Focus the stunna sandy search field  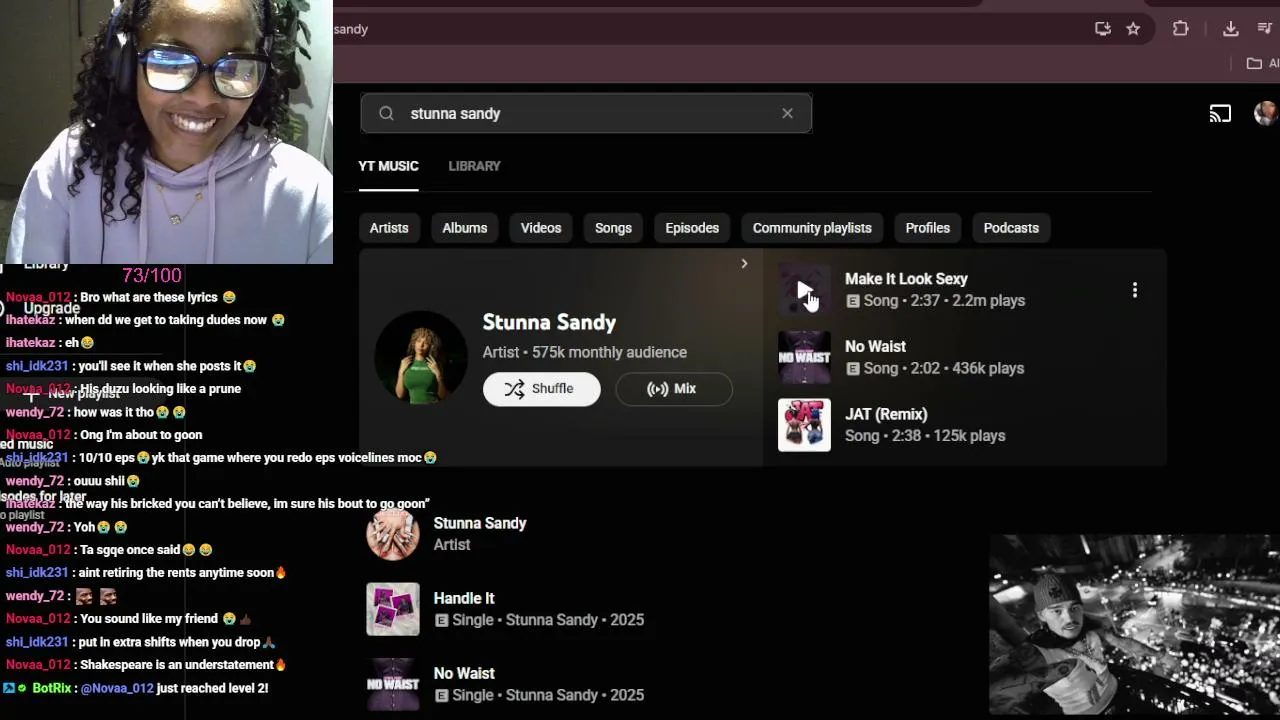pos(586,113)
